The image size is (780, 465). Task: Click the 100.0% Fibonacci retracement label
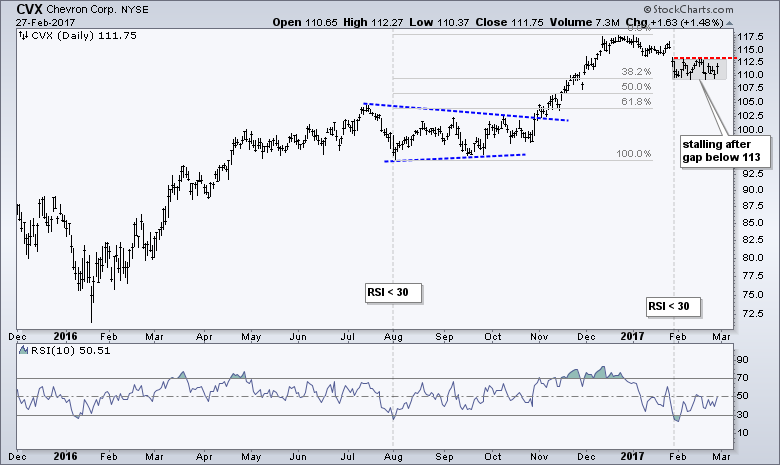[634, 154]
